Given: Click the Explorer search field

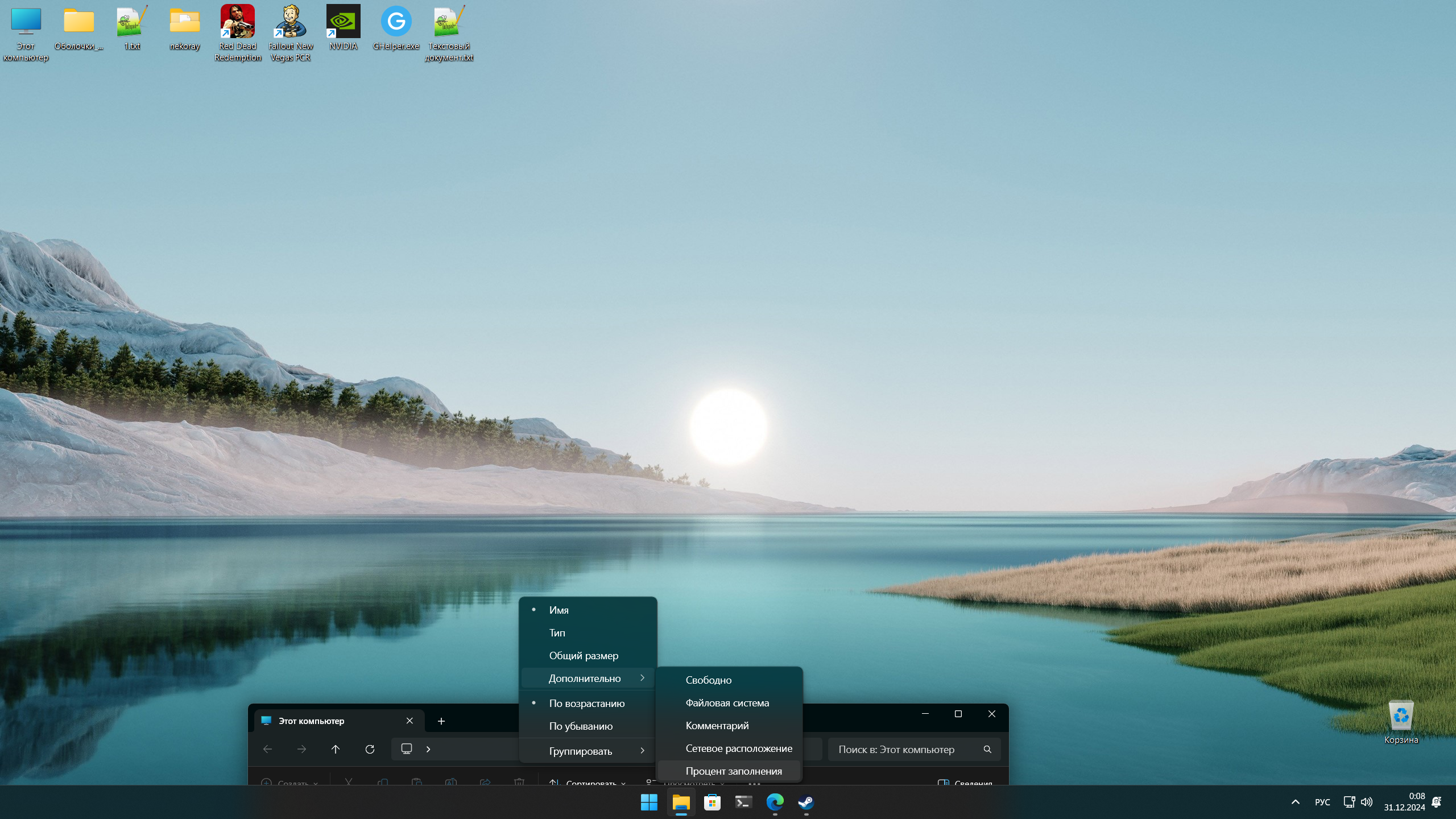Looking at the screenshot, I should (914, 750).
